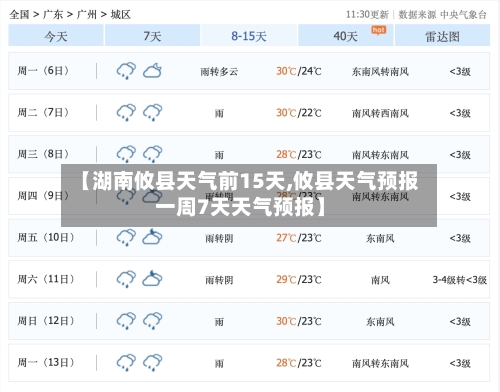Click the second rain icon for 周二 (7日)
This screenshot has width=500, height=392.
[x=152, y=112]
